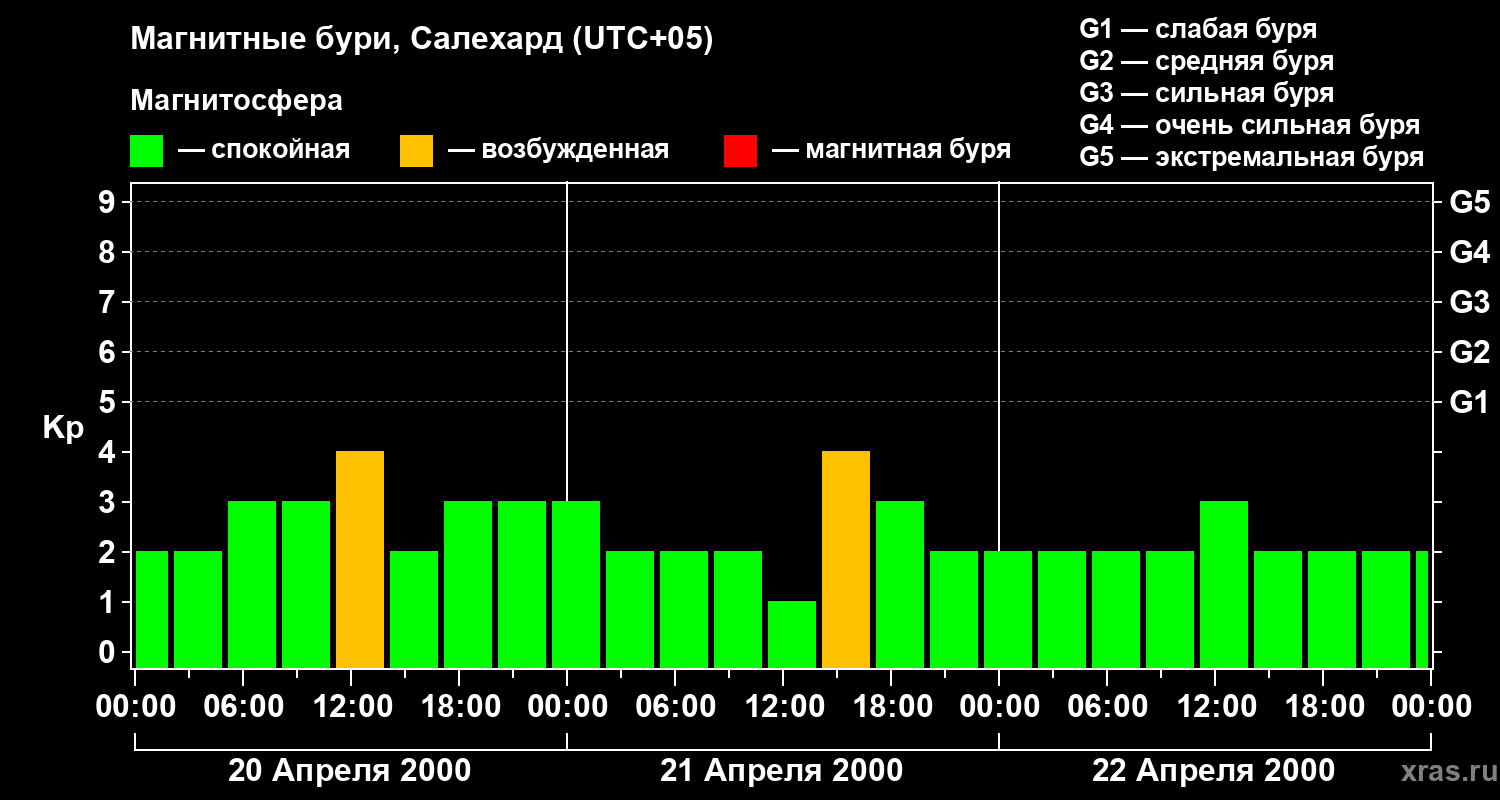The image size is (1500, 800).
Task: Click the '— возбужденная' legend label
Action: (x=558, y=151)
